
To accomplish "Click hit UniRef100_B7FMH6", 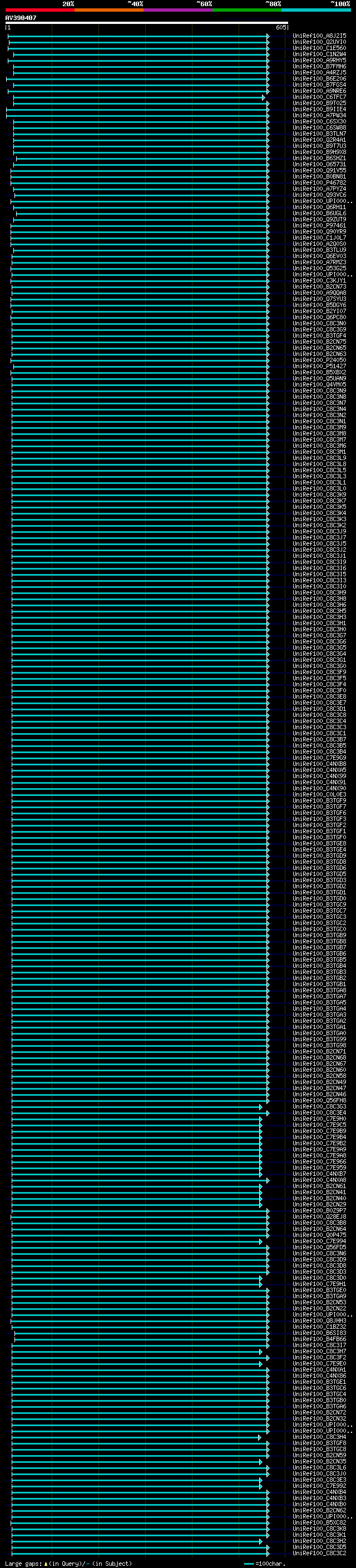I will pyautogui.click(x=319, y=66).
